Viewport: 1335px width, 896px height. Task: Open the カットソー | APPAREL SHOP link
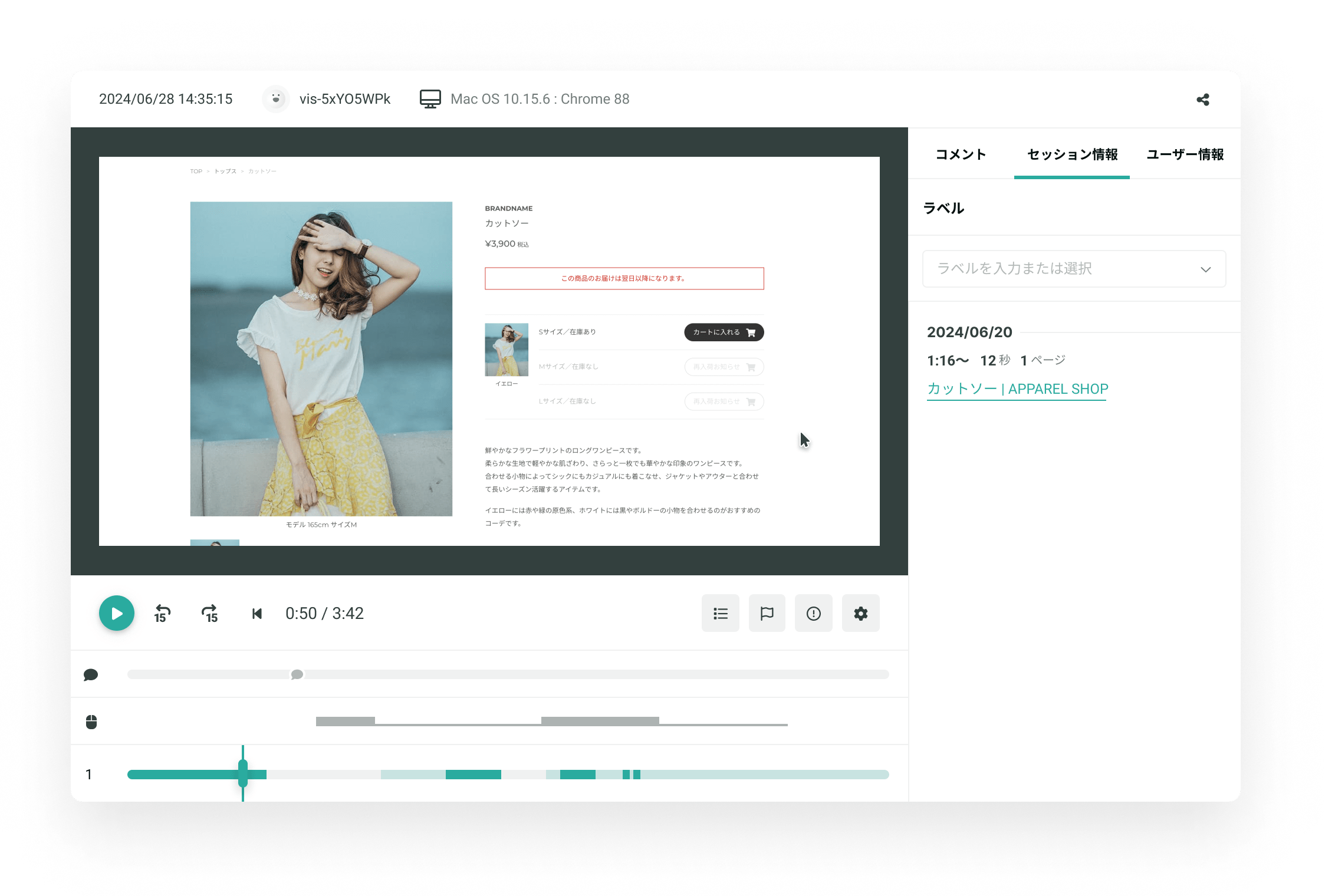(1017, 389)
